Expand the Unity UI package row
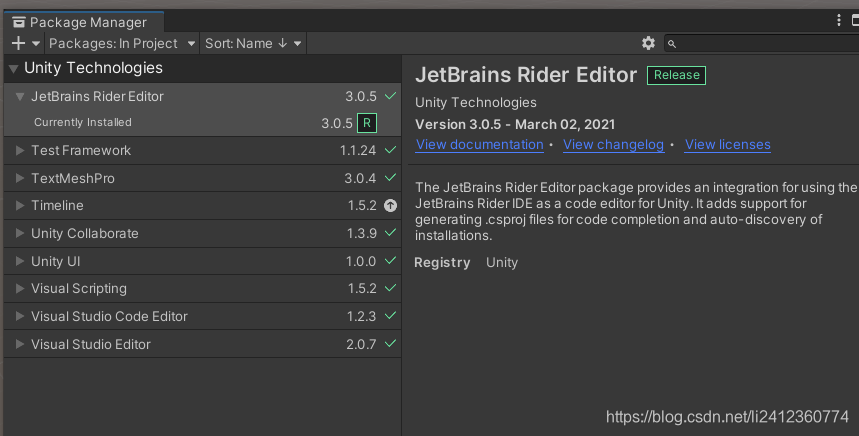Image resolution: width=859 pixels, height=436 pixels. click(20, 261)
